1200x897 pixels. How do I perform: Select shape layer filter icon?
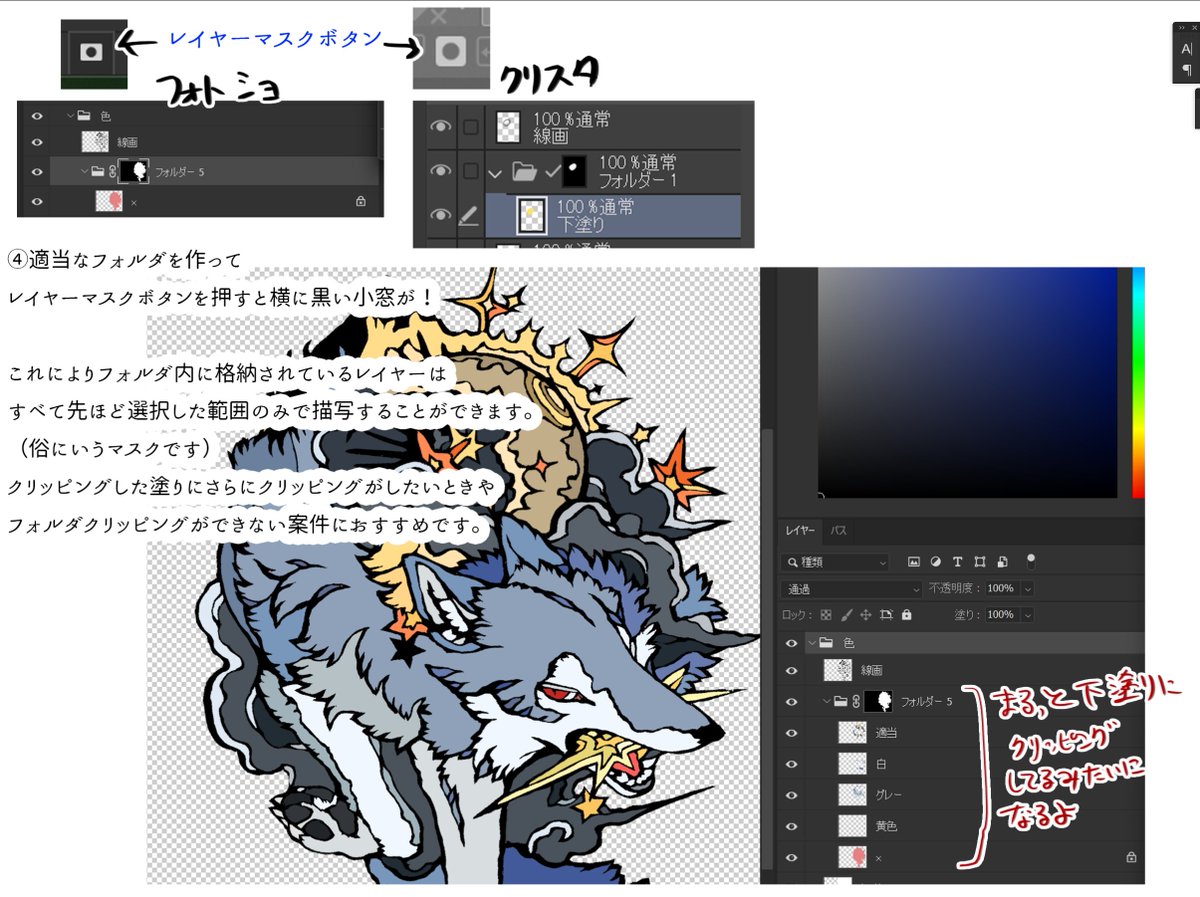[x=980, y=562]
